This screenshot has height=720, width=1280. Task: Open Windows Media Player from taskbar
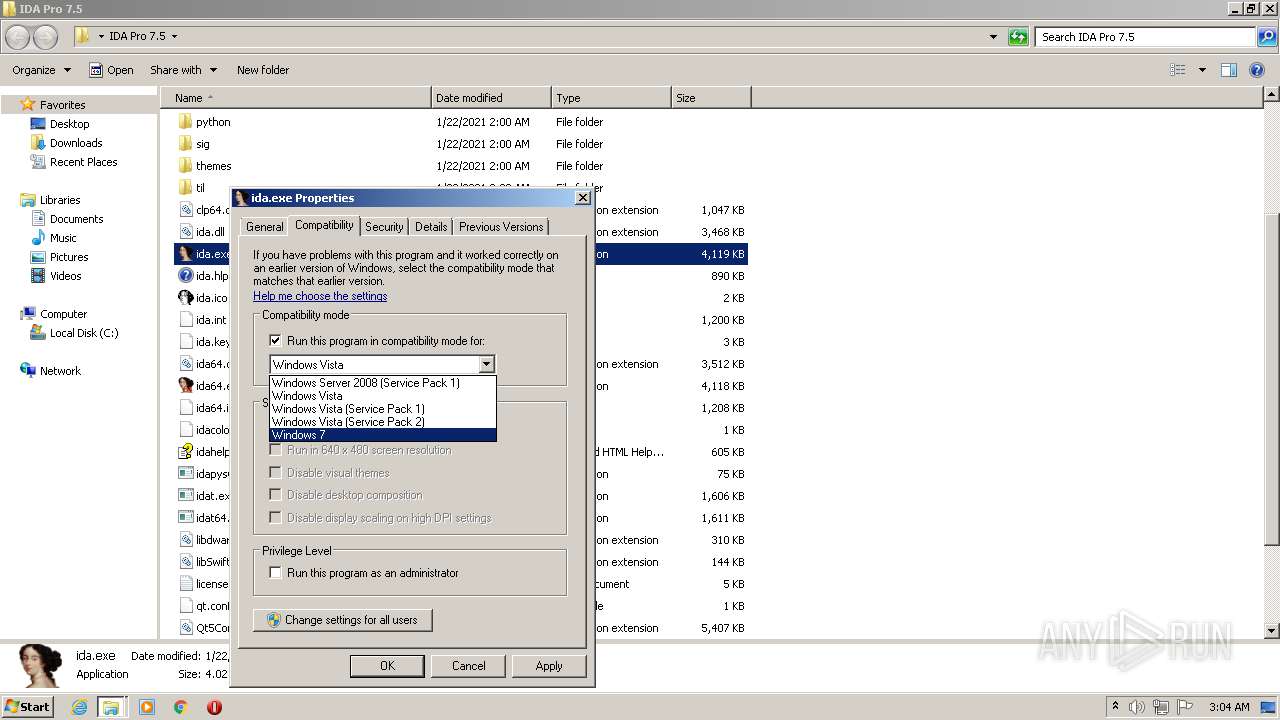[147, 707]
